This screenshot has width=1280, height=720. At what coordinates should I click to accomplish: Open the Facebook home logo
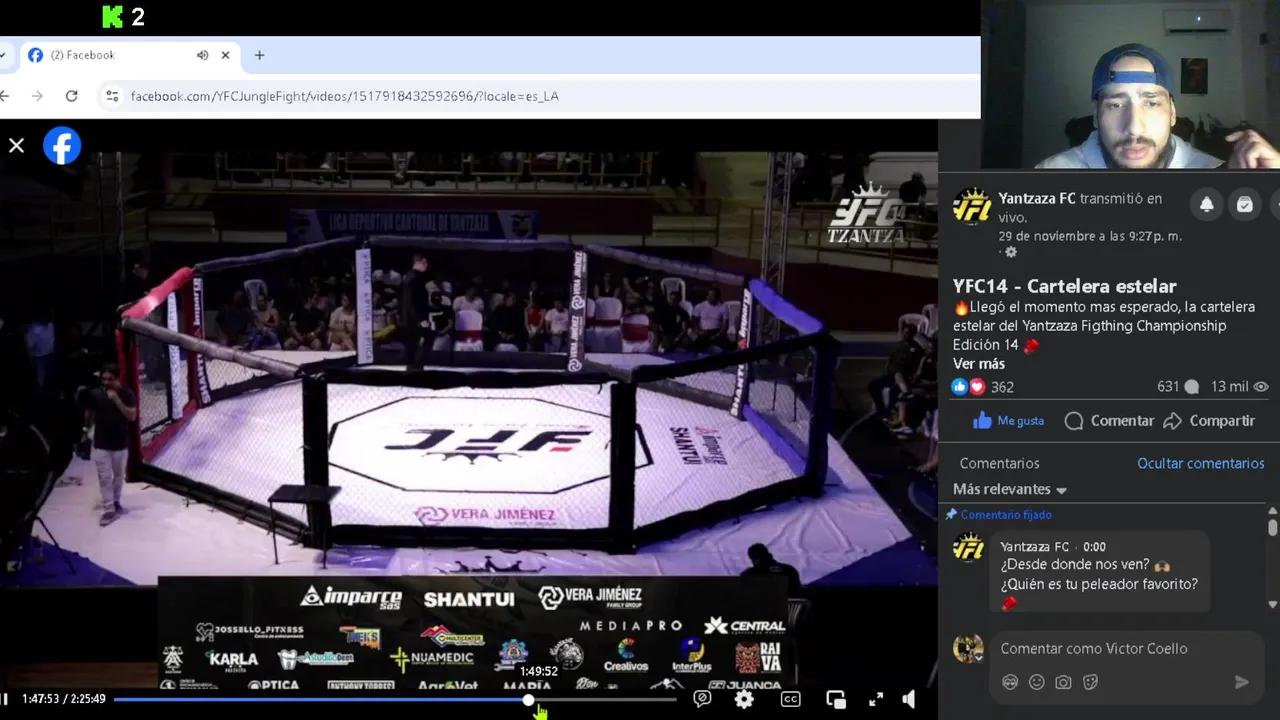[x=62, y=146]
